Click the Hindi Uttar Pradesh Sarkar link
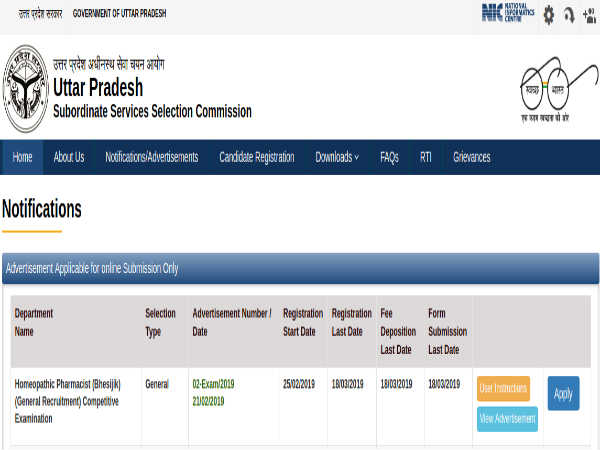This screenshot has height=450, width=600. pos(33,13)
